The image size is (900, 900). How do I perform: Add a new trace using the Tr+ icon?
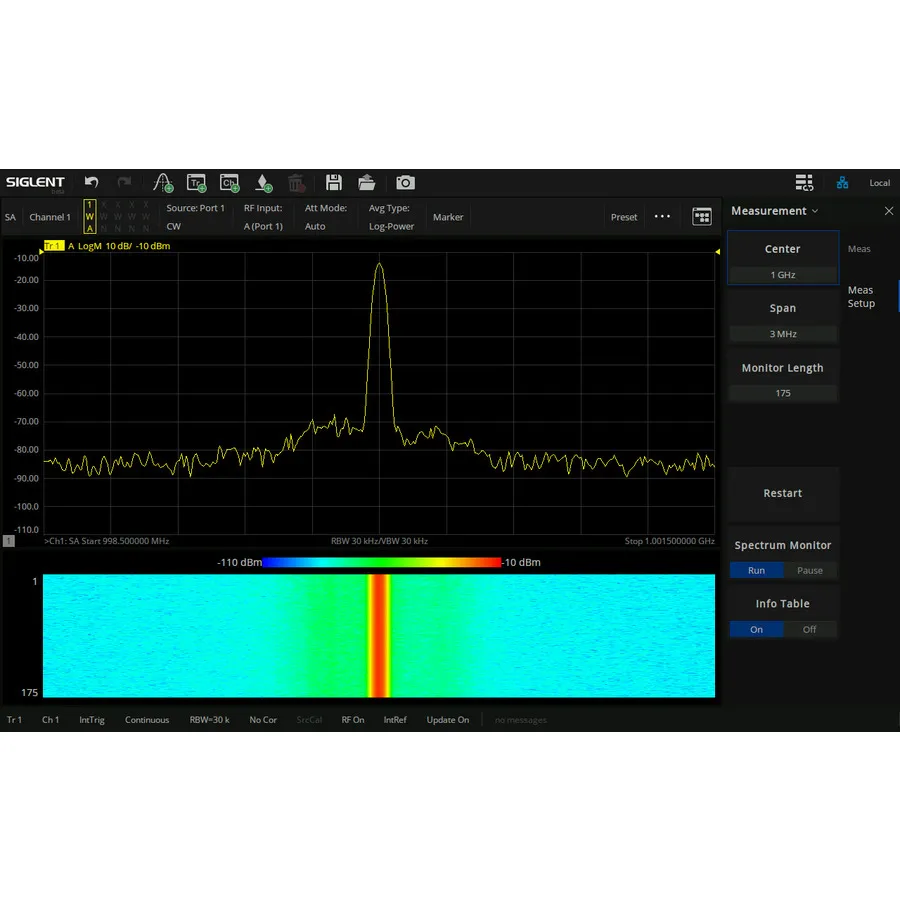pos(196,183)
